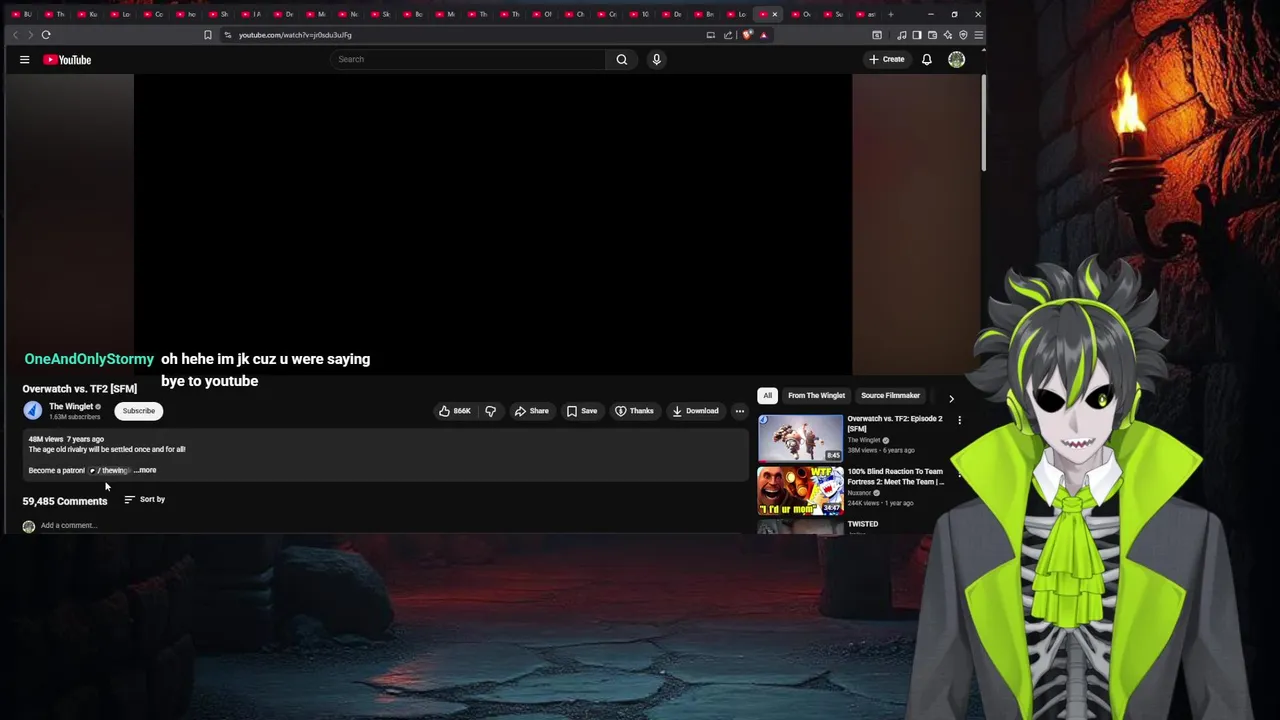The width and height of the screenshot is (1280, 720).
Task: Open Brave wallet icon in toolbar
Action: (932, 35)
